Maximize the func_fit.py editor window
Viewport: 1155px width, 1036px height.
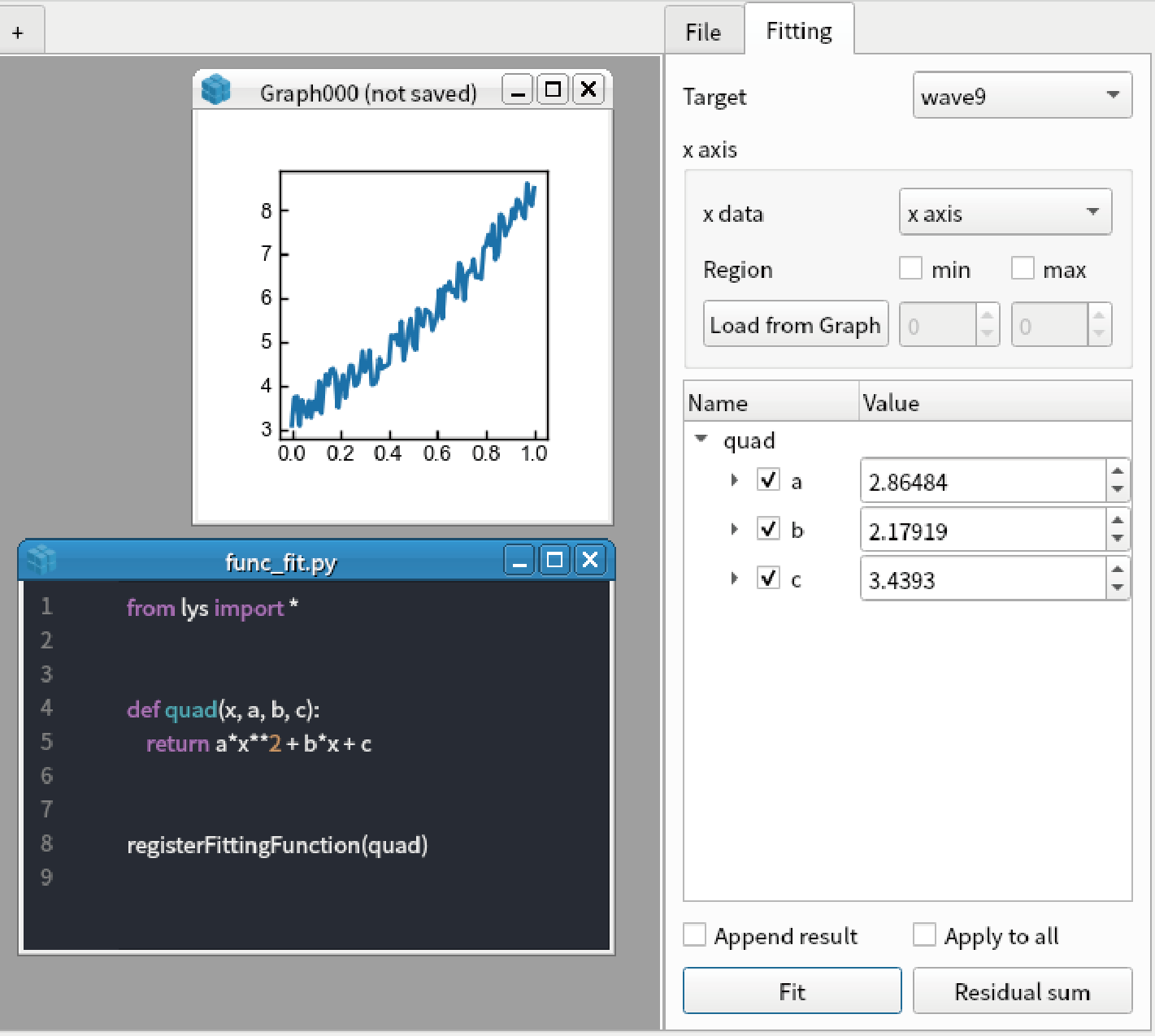554,560
